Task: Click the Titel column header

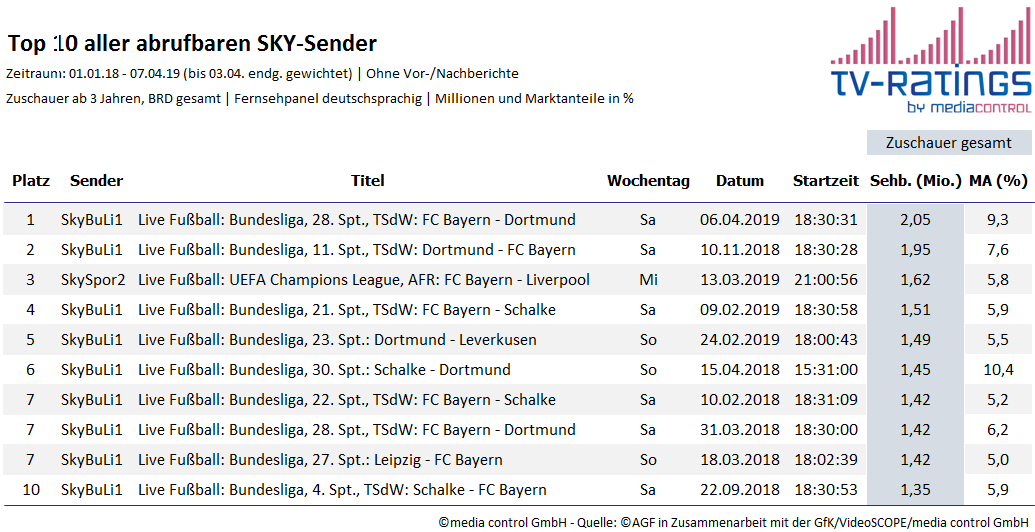Action: (368, 180)
